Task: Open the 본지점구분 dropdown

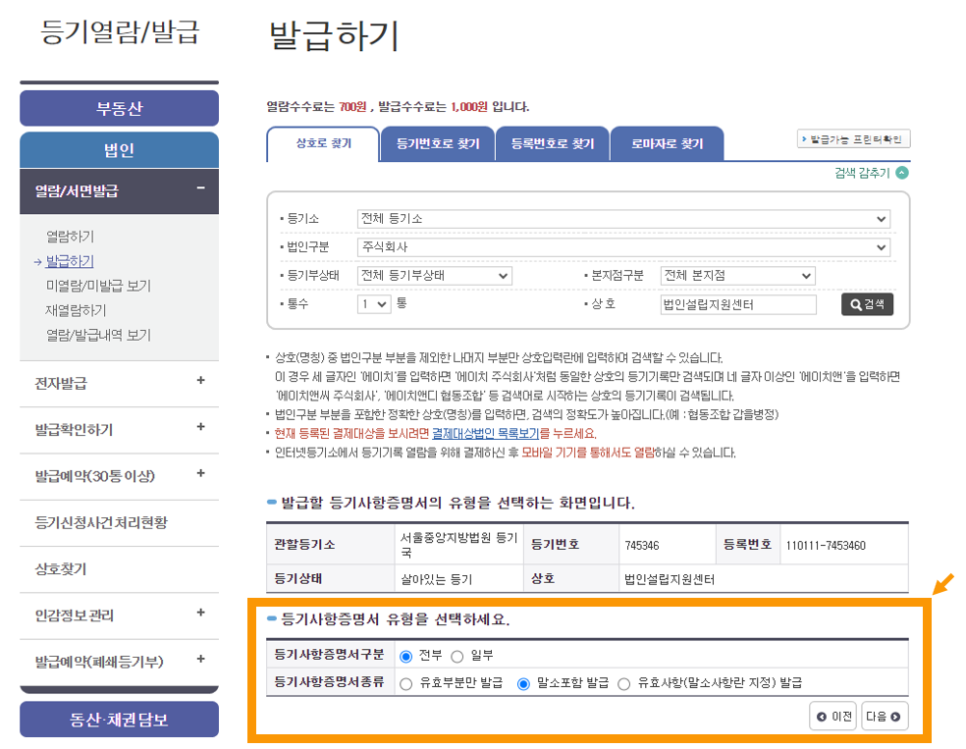Action: 737,275
